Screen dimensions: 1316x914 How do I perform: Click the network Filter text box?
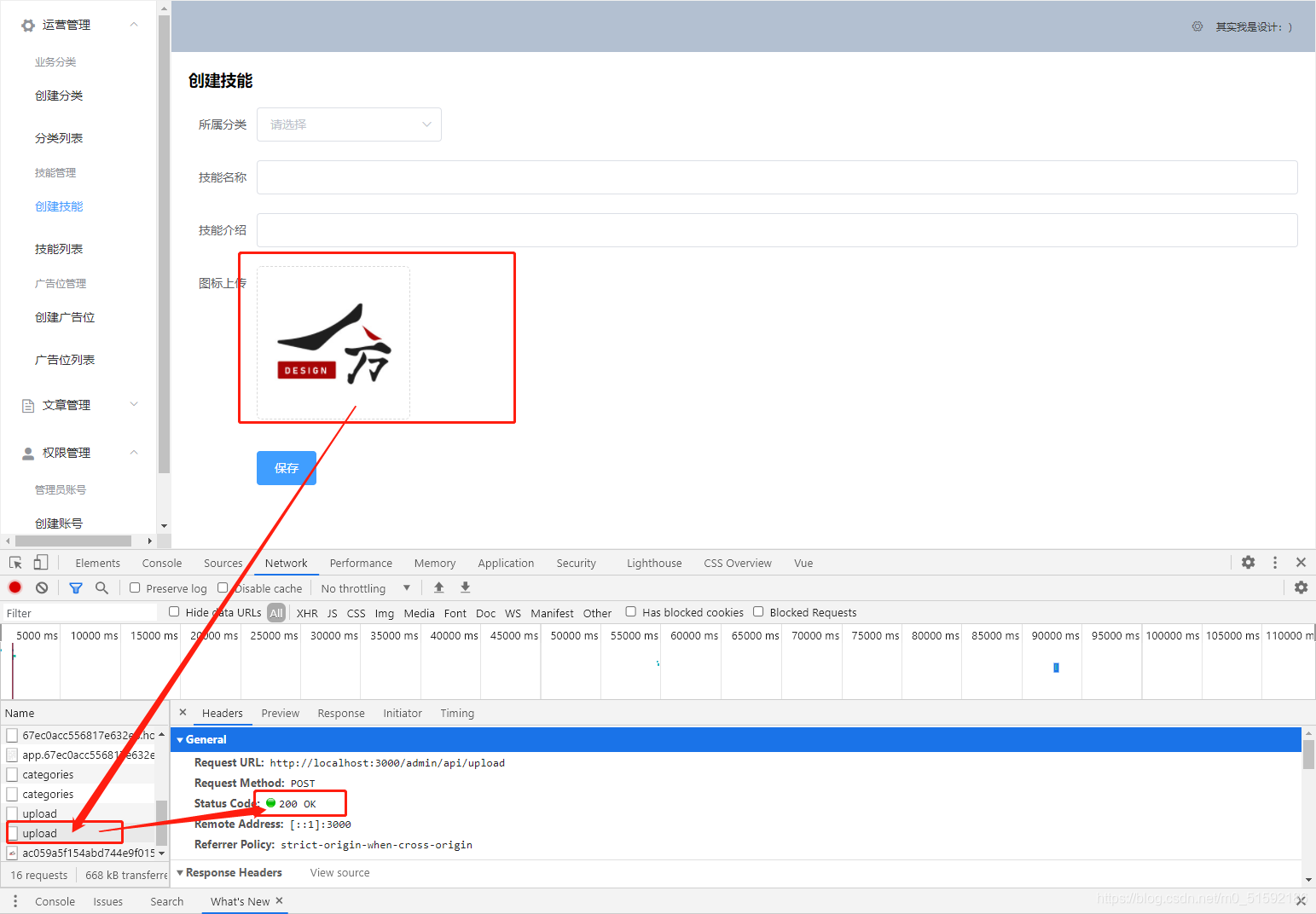click(79, 613)
